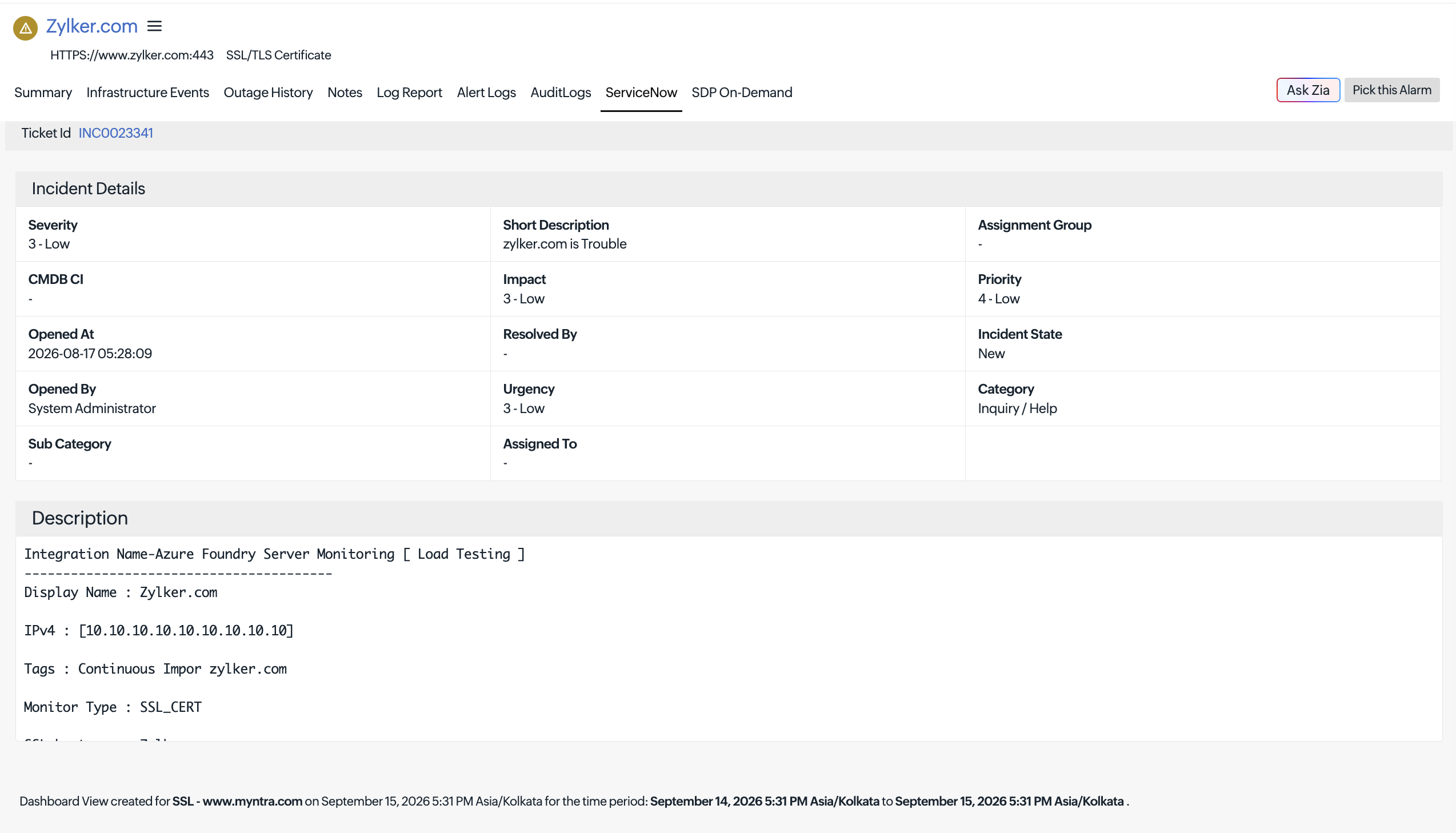Click the HTTPS://www.zylker.com:443 URL text
The width and height of the screenshot is (1456, 833).
click(x=132, y=55)
